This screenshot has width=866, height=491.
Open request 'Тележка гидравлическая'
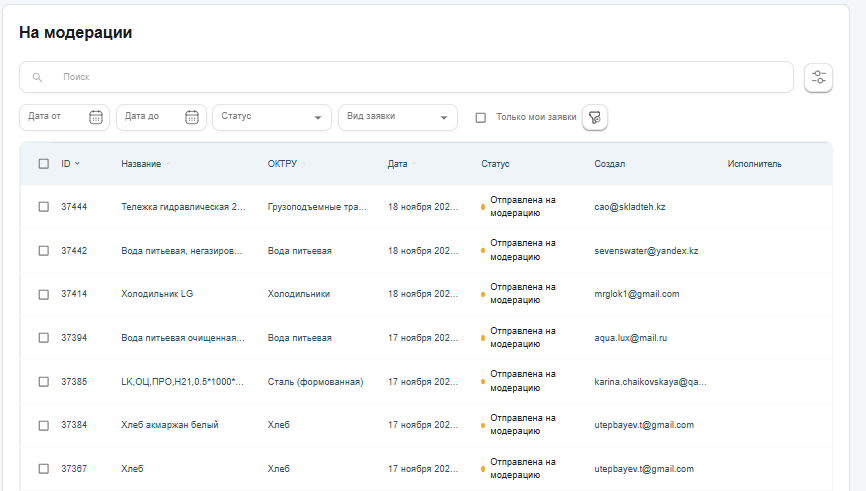coord(182,207)
